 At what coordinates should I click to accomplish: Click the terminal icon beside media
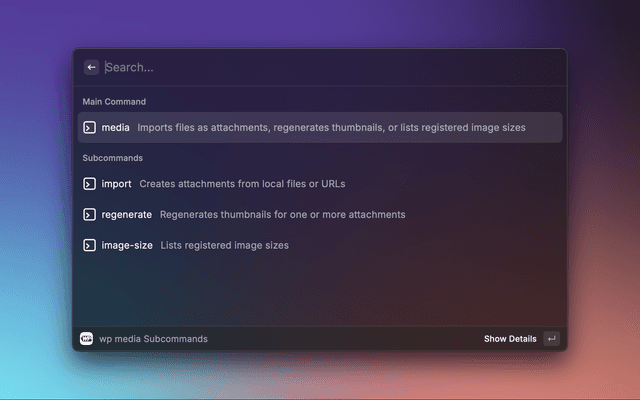[x=89, y=128]
